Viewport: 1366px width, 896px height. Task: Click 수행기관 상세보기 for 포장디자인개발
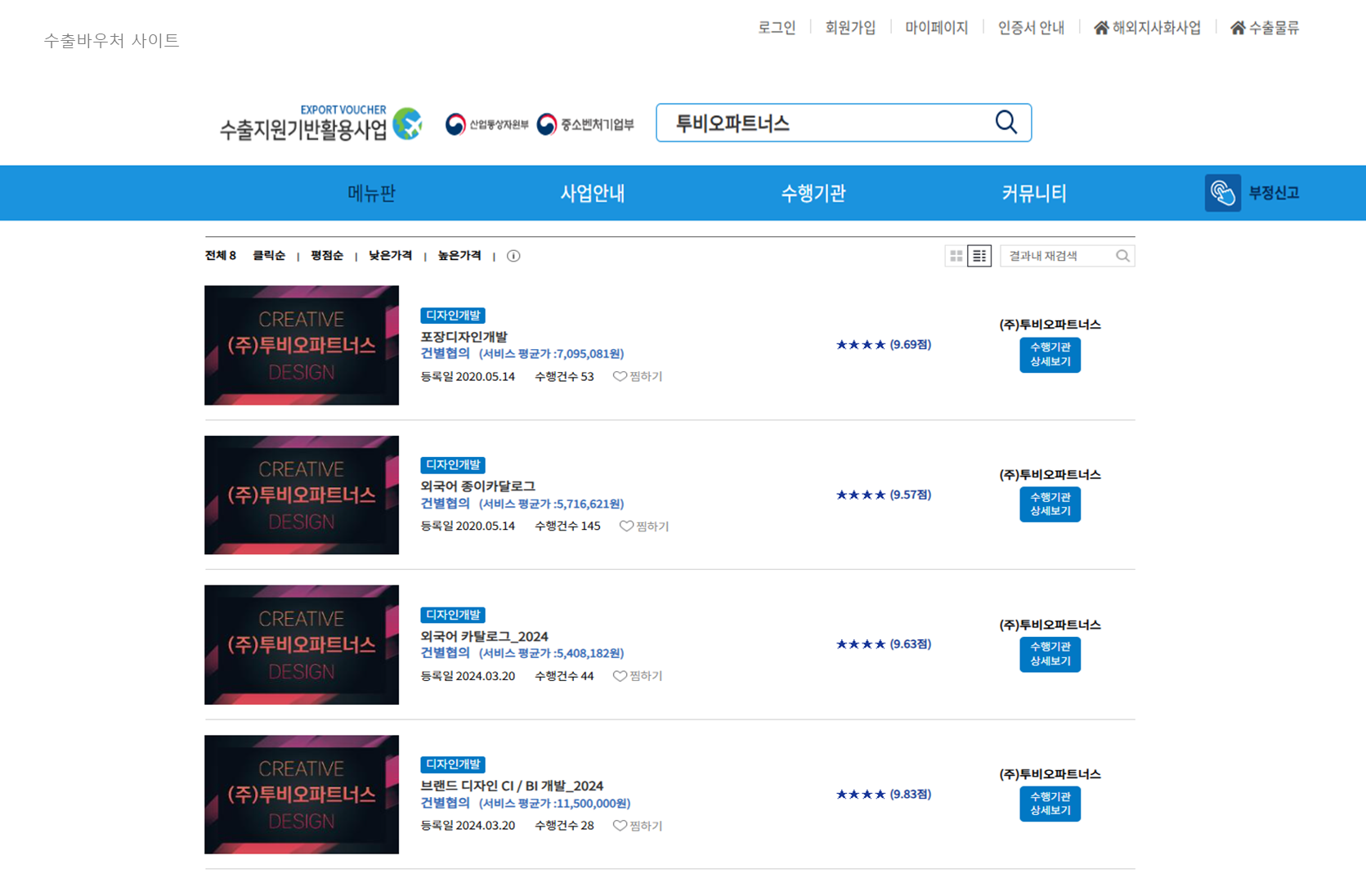click(1050, 355)
